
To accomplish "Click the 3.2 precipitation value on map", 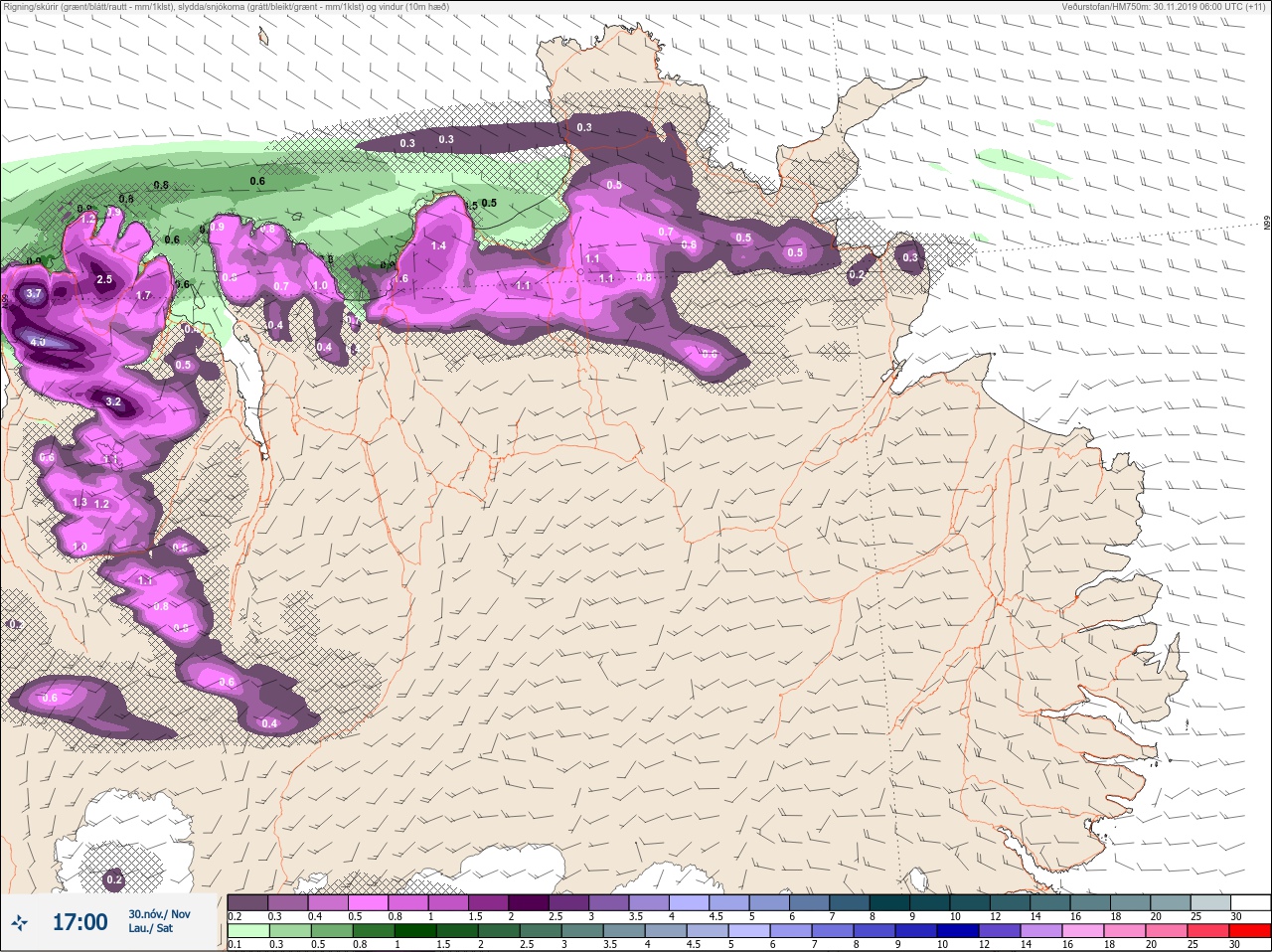I will point(113,402).
